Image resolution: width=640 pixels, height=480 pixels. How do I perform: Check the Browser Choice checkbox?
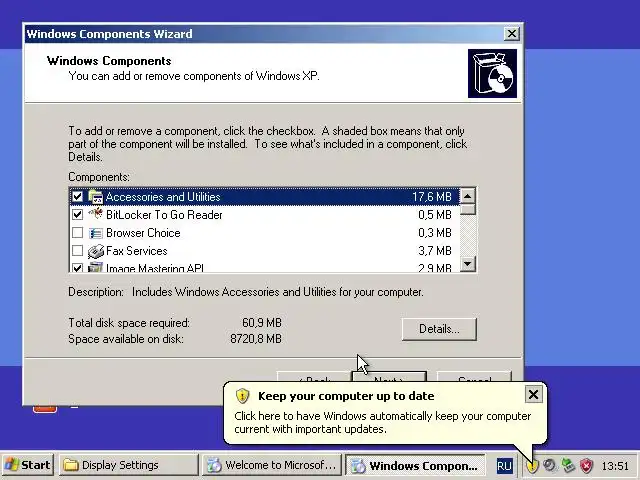point(77,233)
